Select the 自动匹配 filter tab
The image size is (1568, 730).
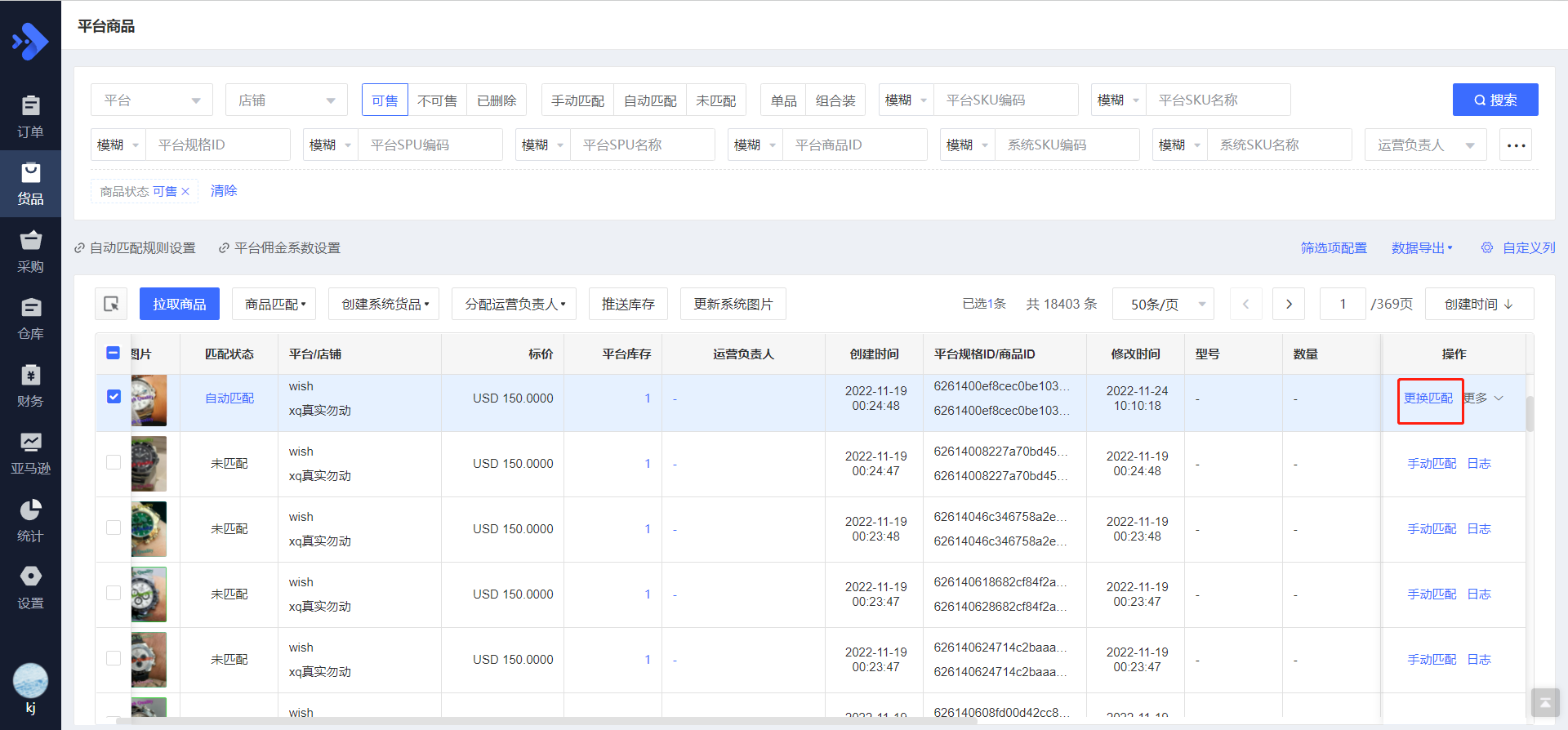click(x=650, y=100)
